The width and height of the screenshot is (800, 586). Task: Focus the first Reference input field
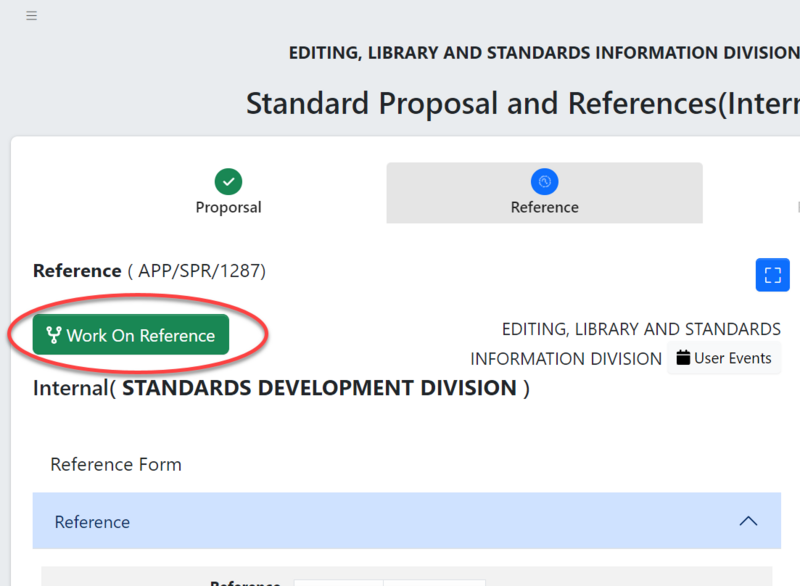pos(338,582)
